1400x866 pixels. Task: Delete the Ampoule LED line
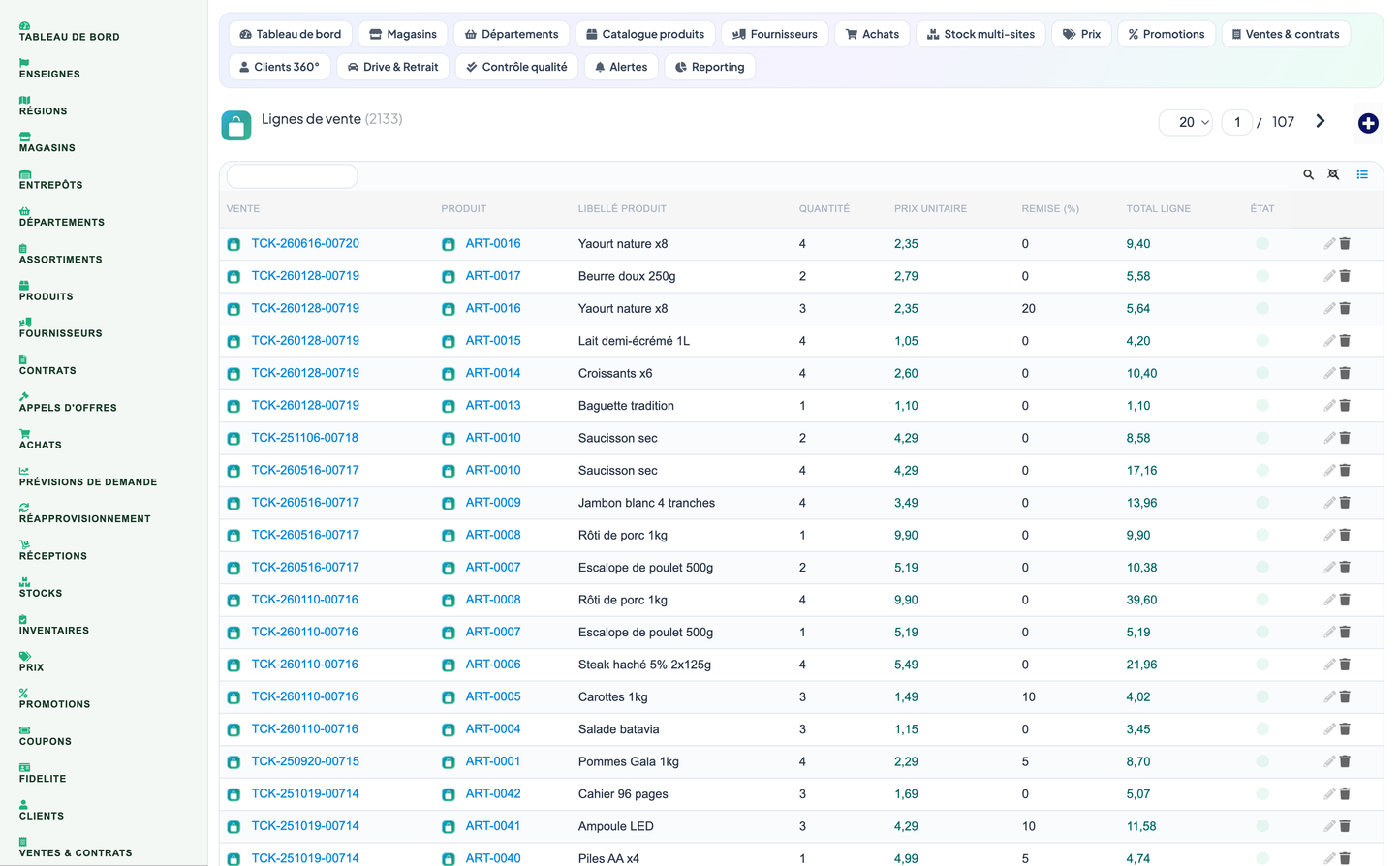tap(1345, 826)
